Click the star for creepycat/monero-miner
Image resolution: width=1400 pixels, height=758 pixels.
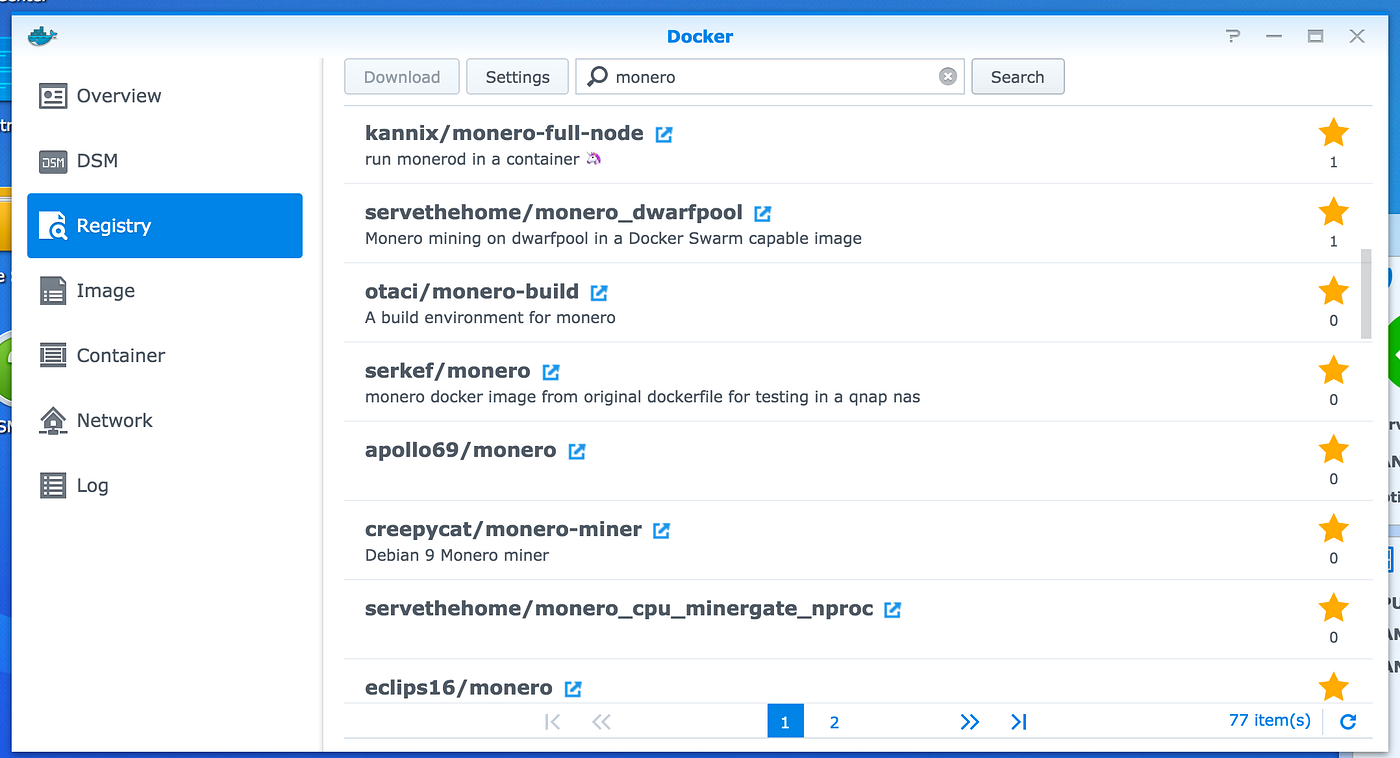click(x=1334, y=528)
